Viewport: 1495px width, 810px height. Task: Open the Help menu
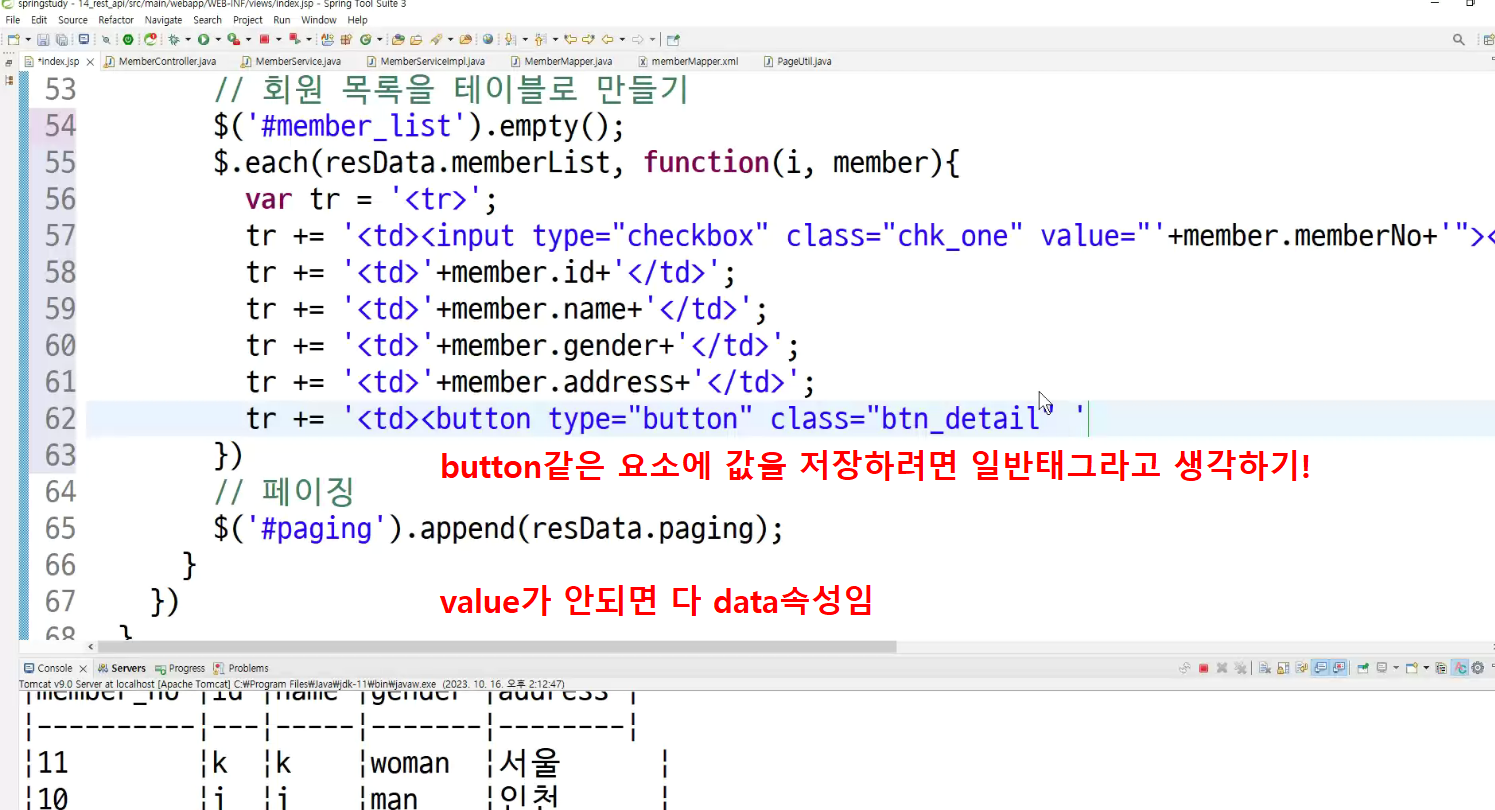pos(358,20)
